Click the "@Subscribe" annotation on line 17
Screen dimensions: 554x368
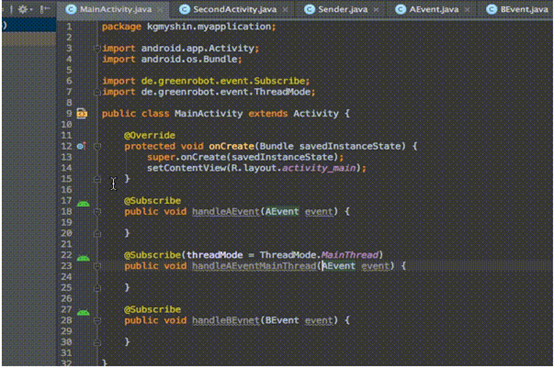(152, 201)
